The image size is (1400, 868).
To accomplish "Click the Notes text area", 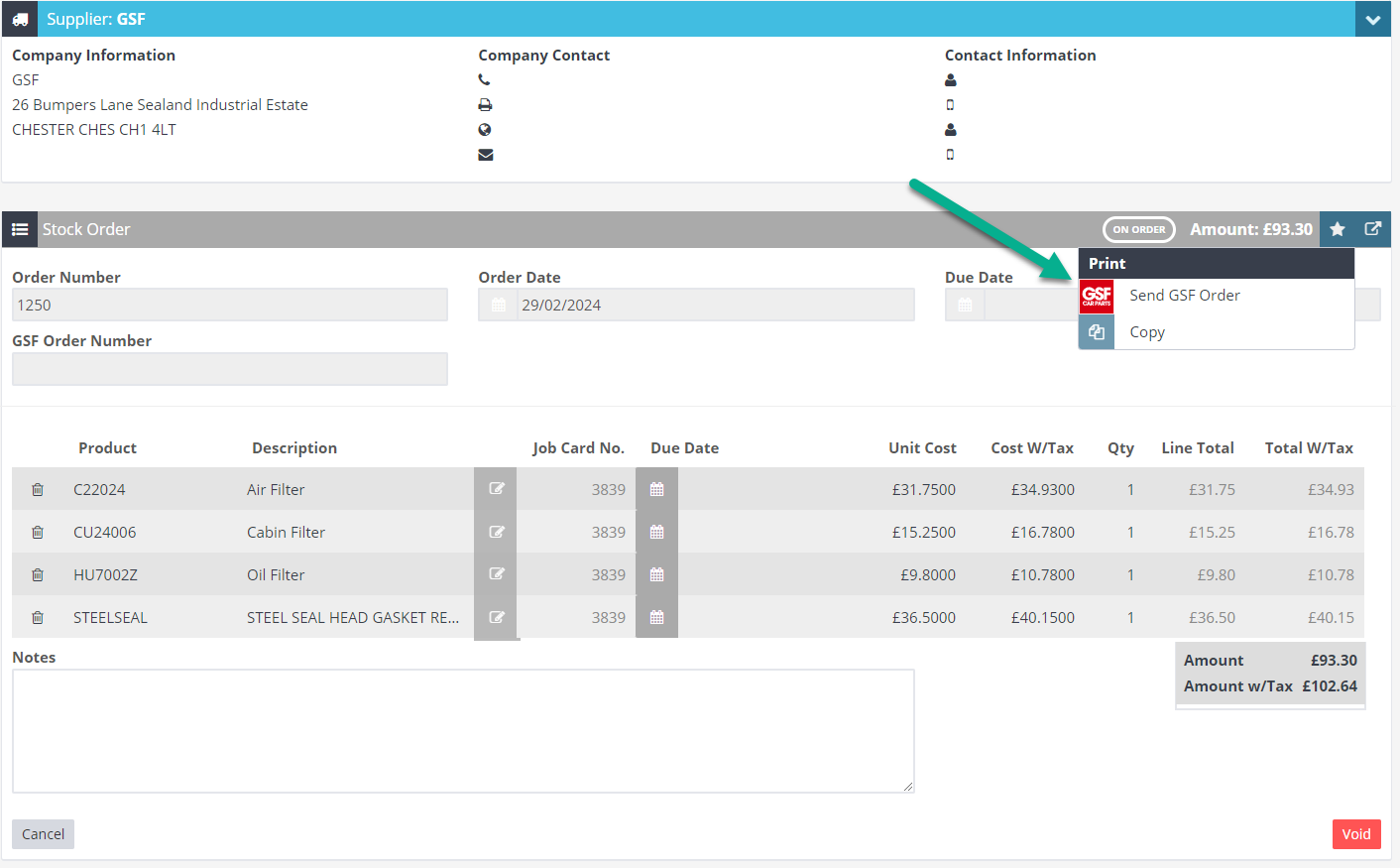I will [463, 731].
